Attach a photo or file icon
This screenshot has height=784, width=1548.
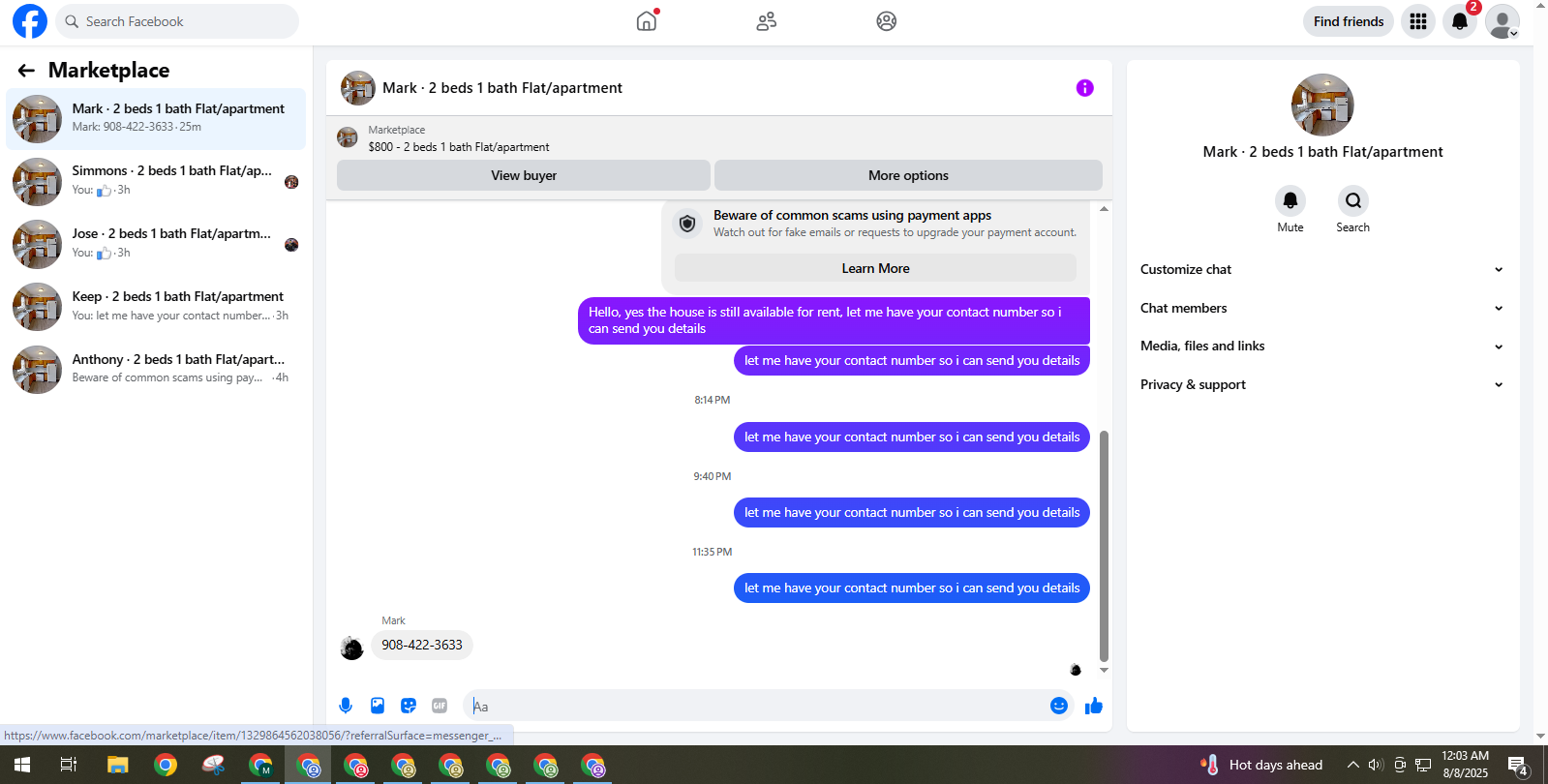(x=378, y=706)
